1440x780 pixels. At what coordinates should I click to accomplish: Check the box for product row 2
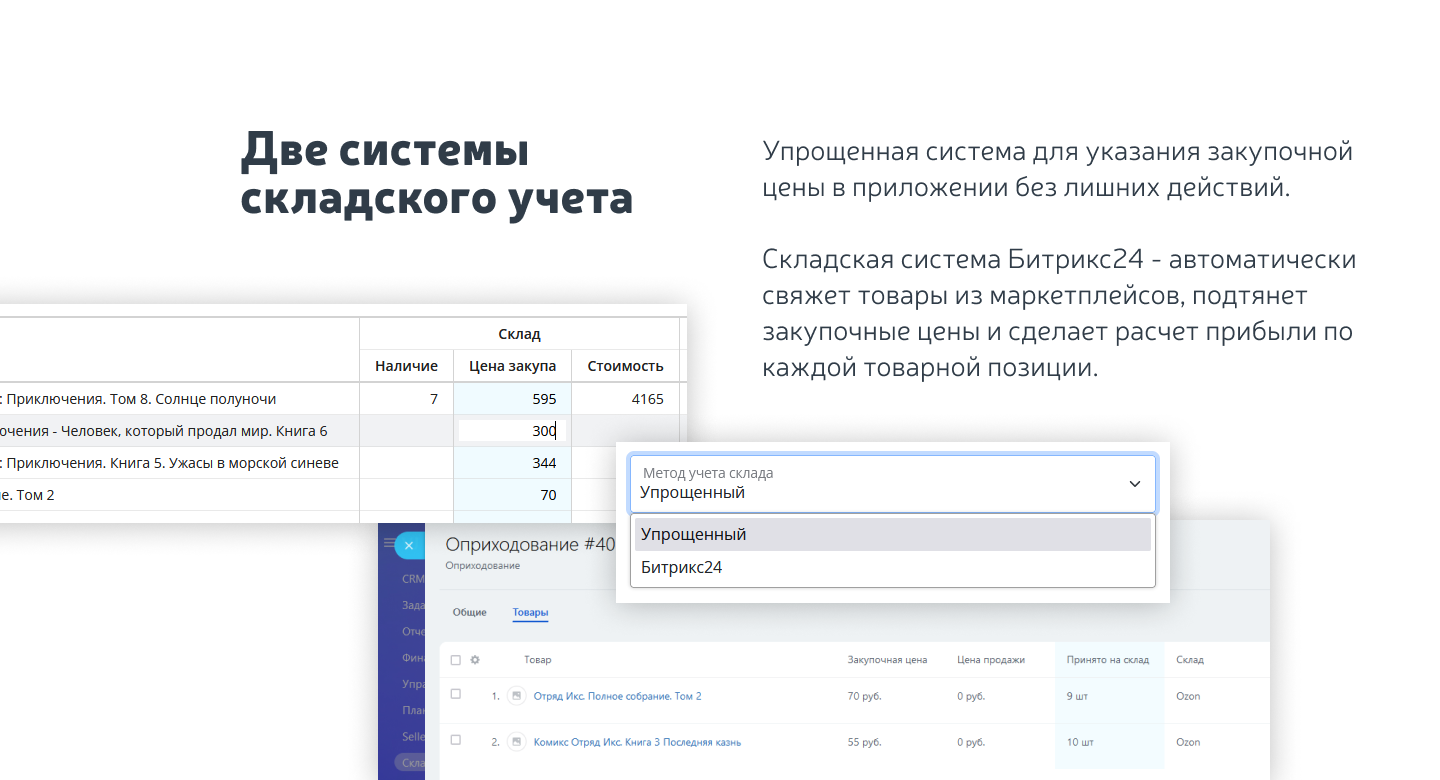point(456,740)
